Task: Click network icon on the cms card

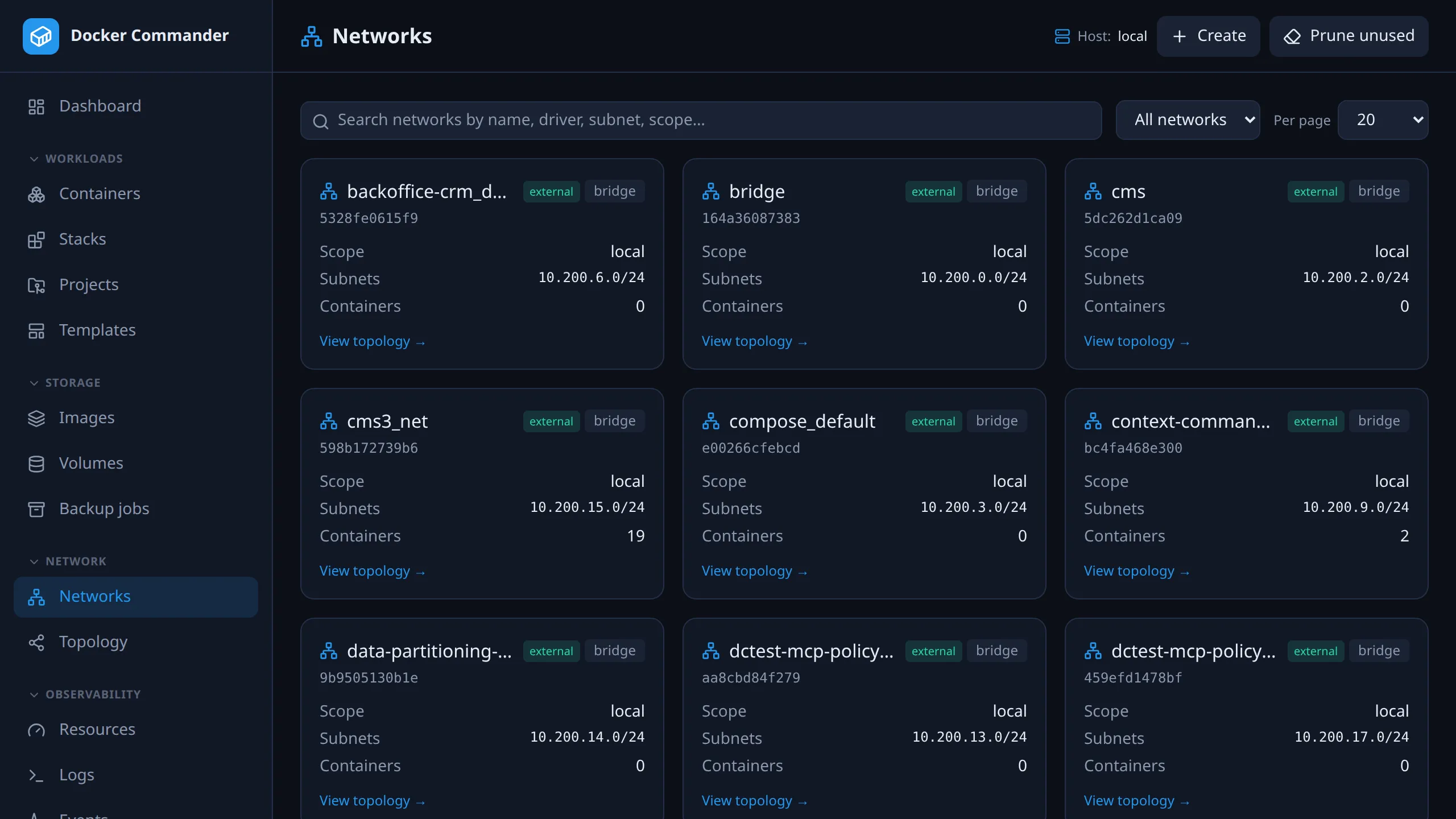Action: [1093, 192]
